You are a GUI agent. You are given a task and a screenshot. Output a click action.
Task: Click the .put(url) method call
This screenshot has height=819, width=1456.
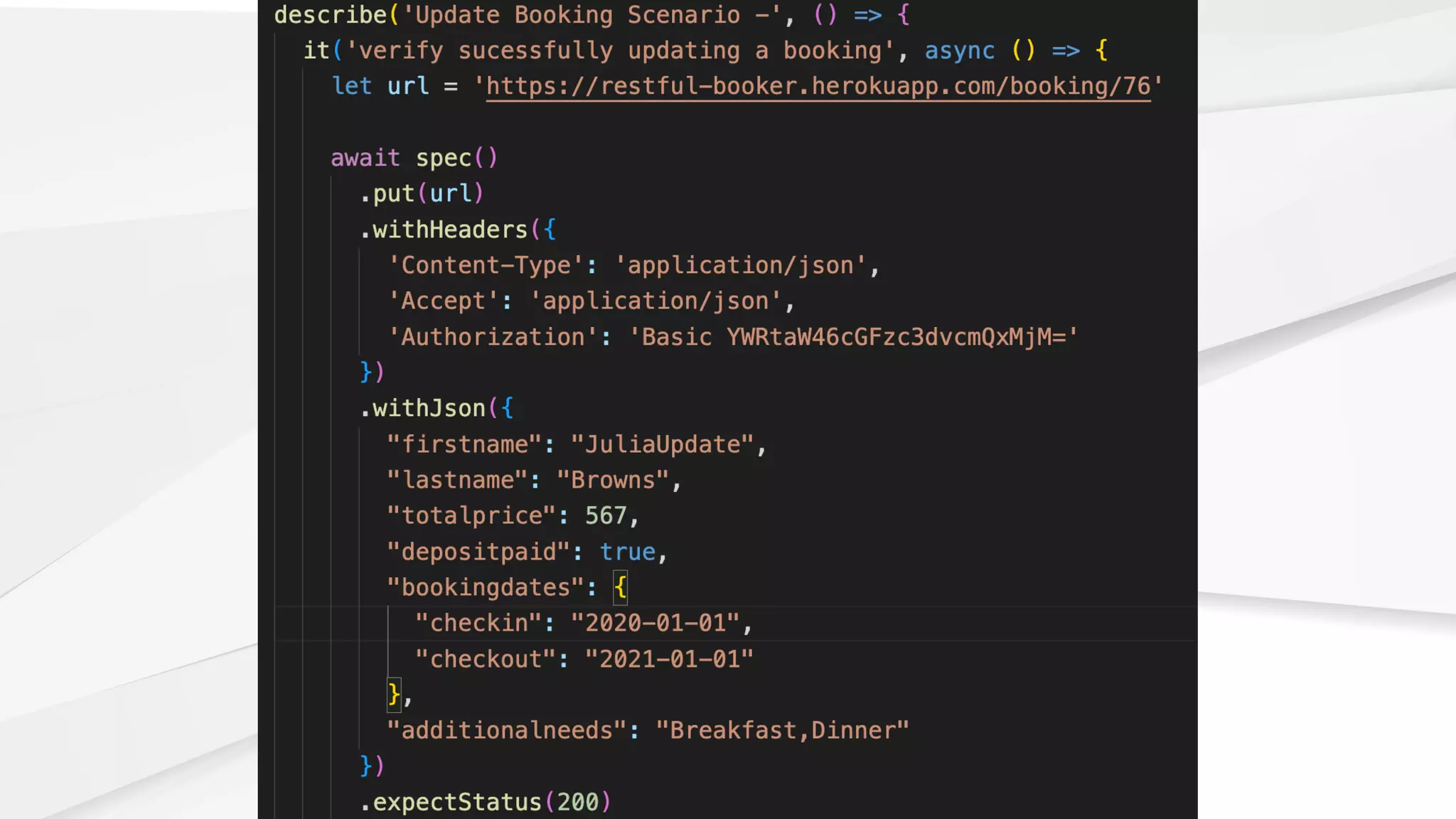[x=421, y=193]
